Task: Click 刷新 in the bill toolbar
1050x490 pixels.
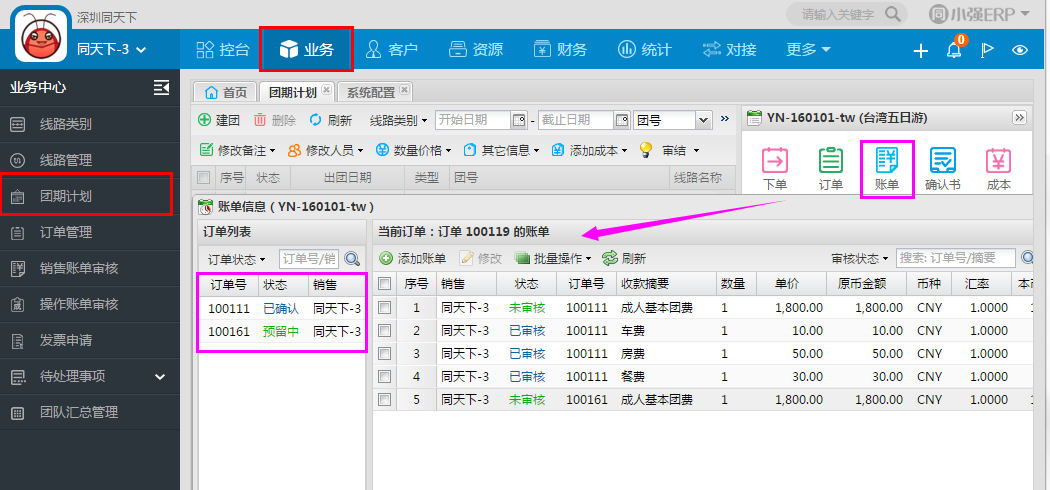Action: click(x=624, y=258)
